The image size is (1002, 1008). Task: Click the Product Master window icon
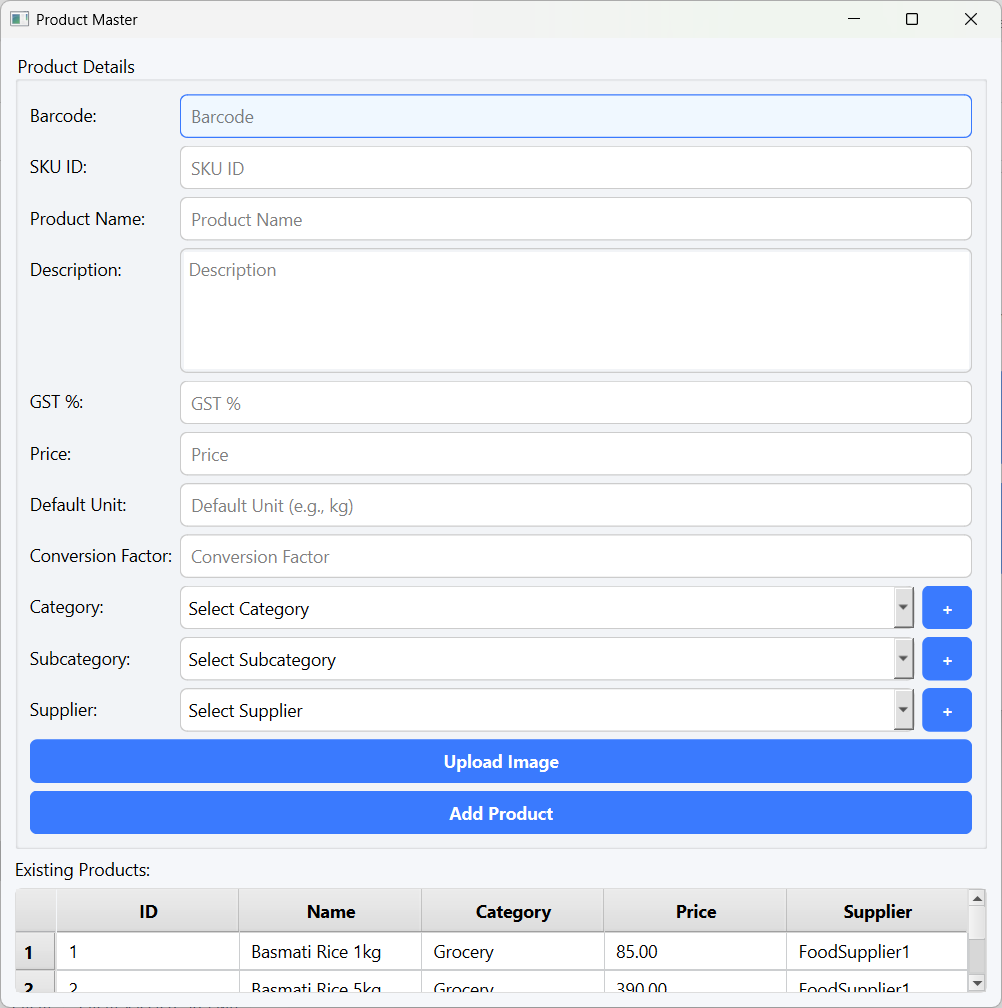(x=19, y=19)
